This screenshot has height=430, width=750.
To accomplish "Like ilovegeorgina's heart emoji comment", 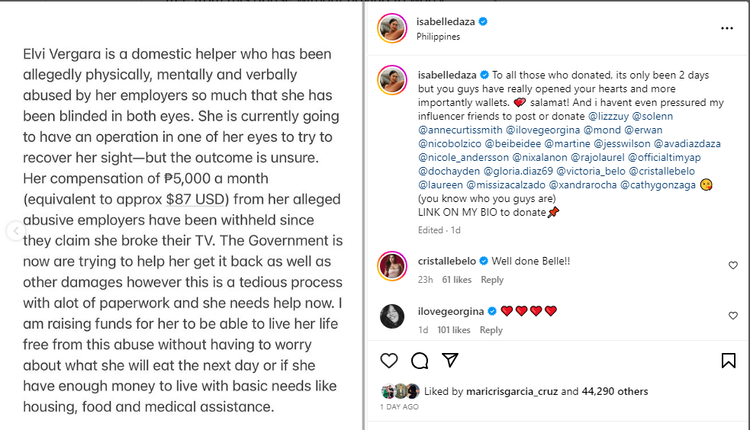I will click(732, 315).
